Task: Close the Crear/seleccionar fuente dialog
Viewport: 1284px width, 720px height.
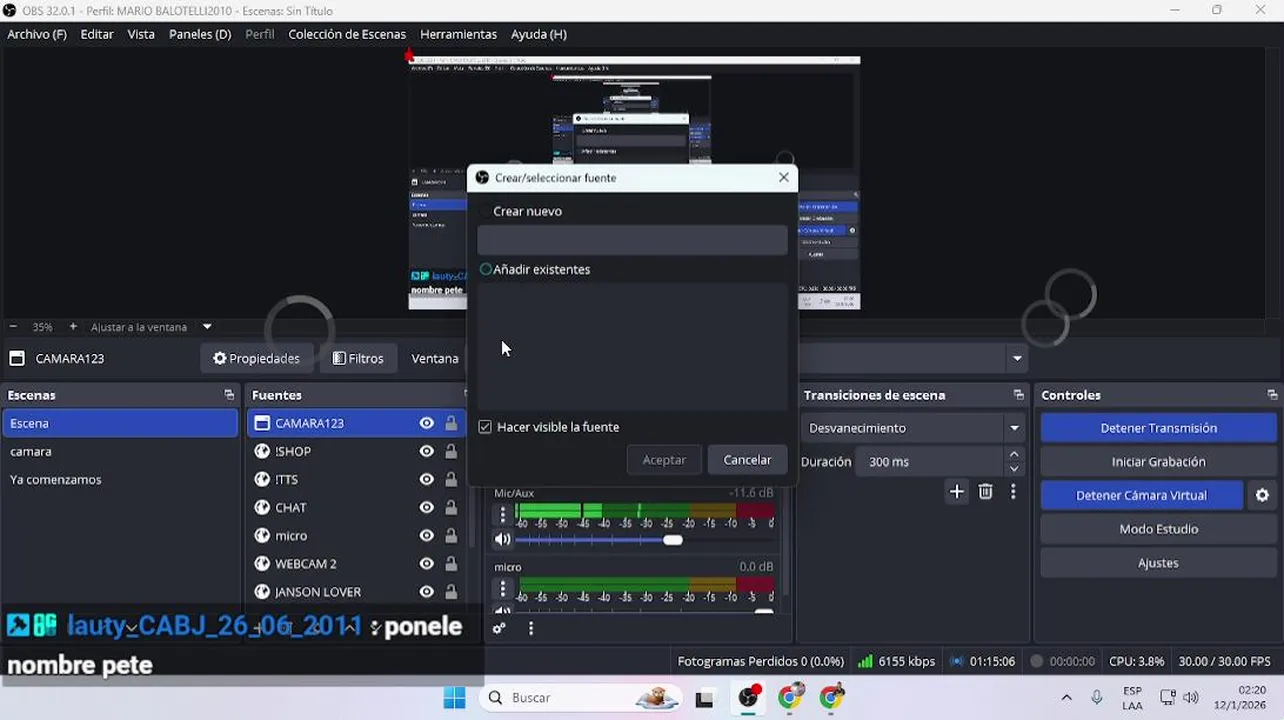Action: click(x=783, y=177)
